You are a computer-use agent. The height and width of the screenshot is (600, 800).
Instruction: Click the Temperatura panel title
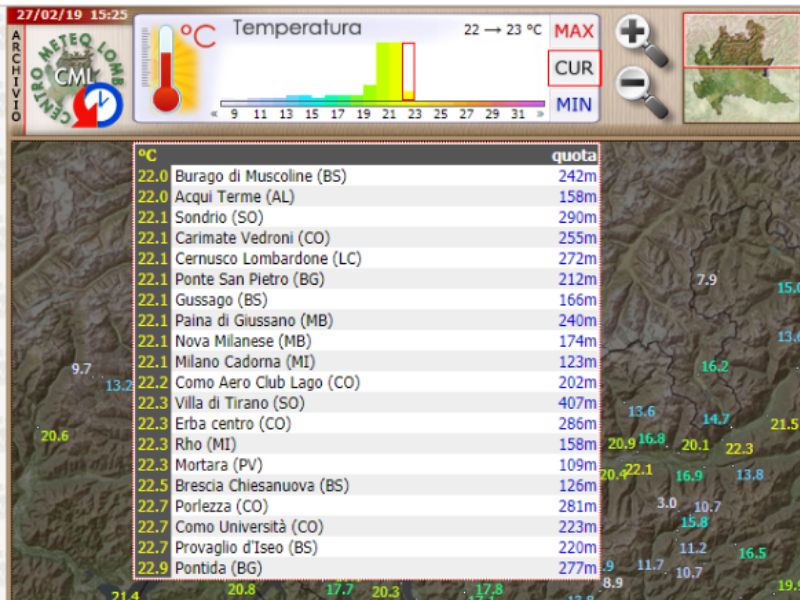pos(297,28)
